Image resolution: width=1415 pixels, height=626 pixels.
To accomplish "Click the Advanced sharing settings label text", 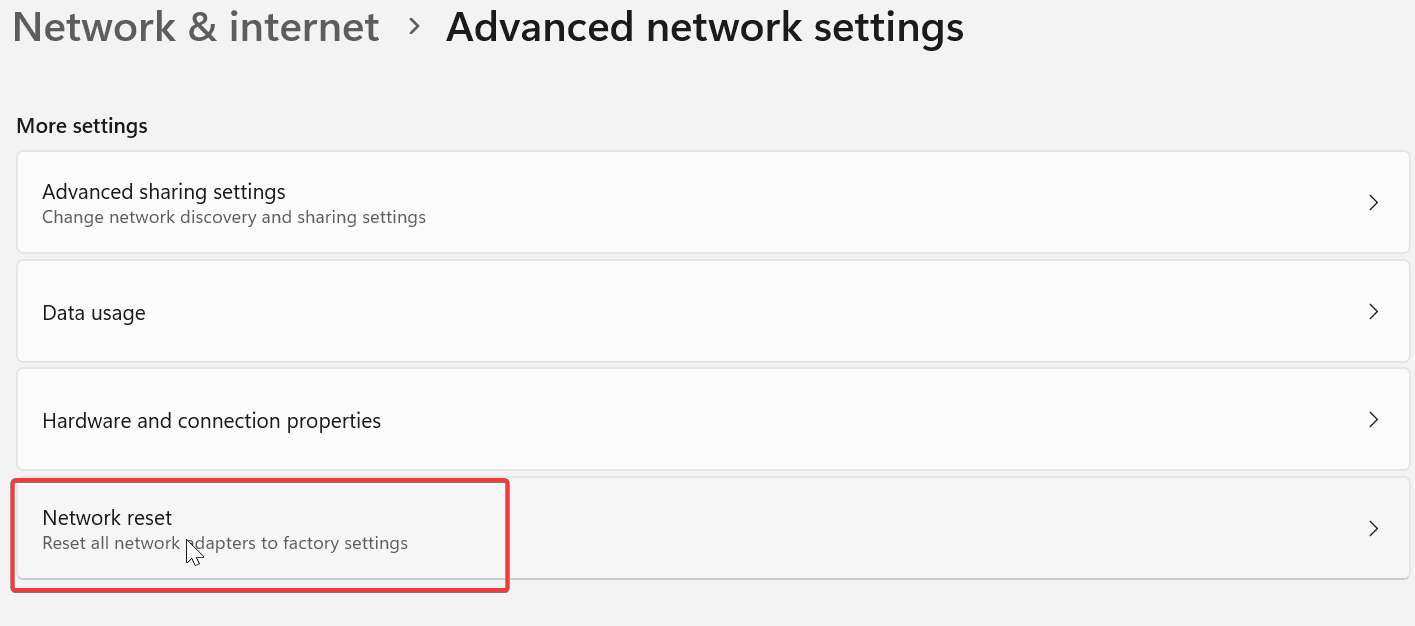I will tap(163, 191).
